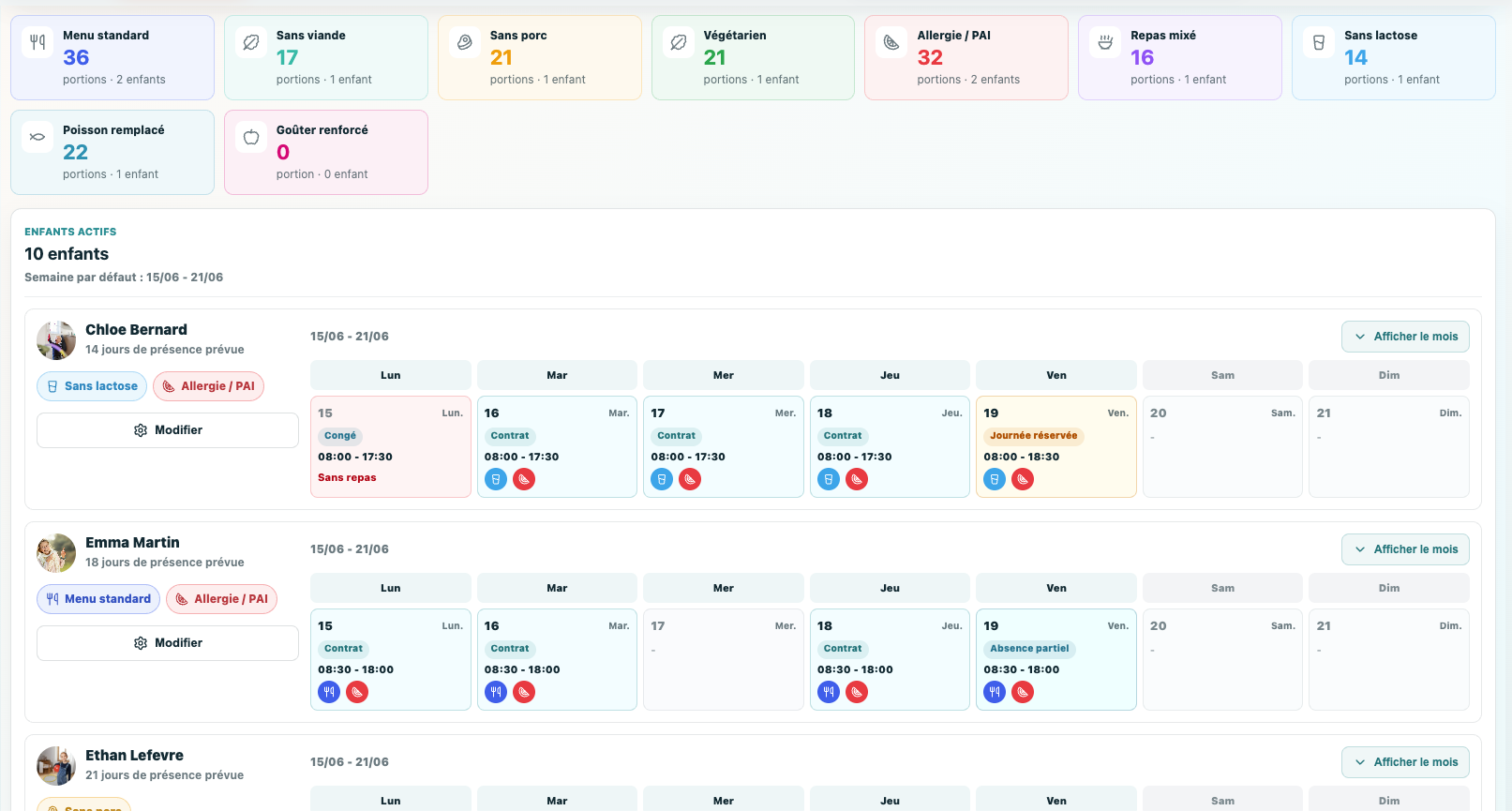The image size is (1512, 811).
Task: Click the Menu standard cutlery icon
Action: tap(37, 42)
